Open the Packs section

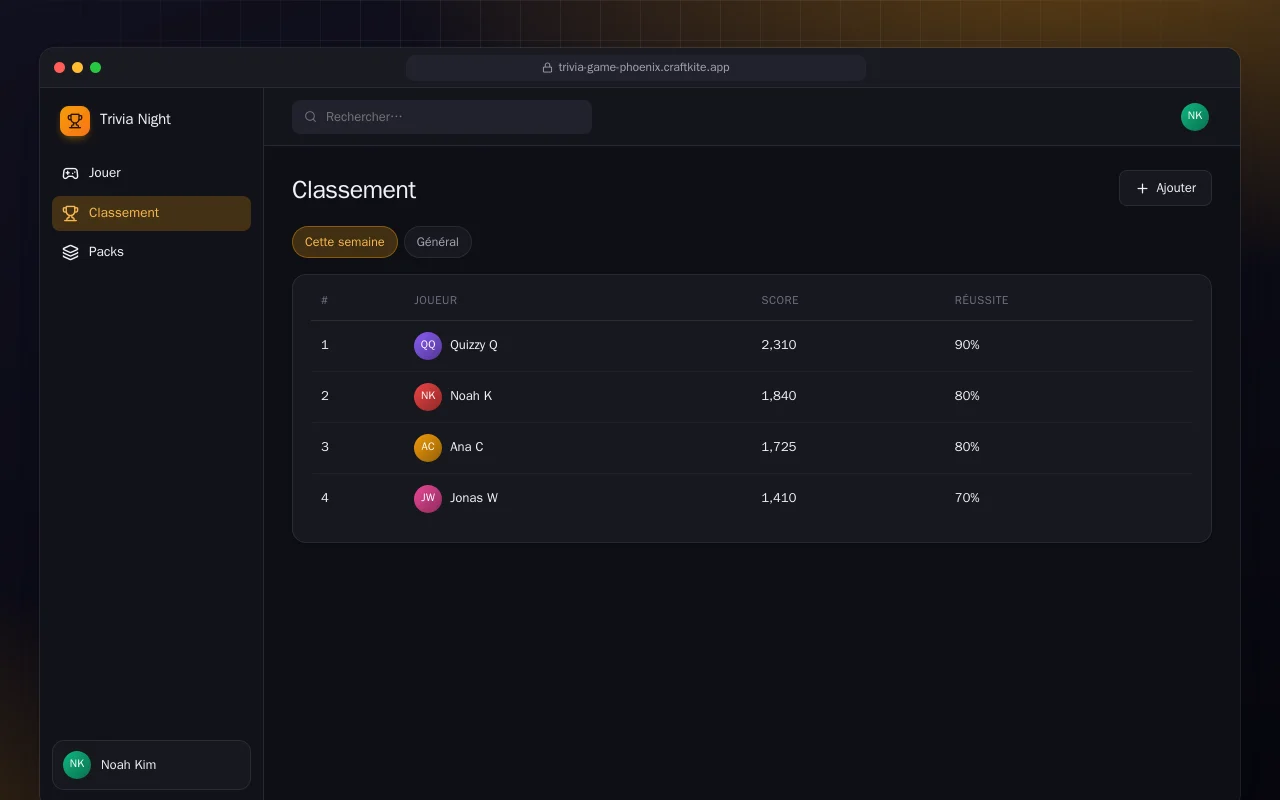[x=151, y=252]
